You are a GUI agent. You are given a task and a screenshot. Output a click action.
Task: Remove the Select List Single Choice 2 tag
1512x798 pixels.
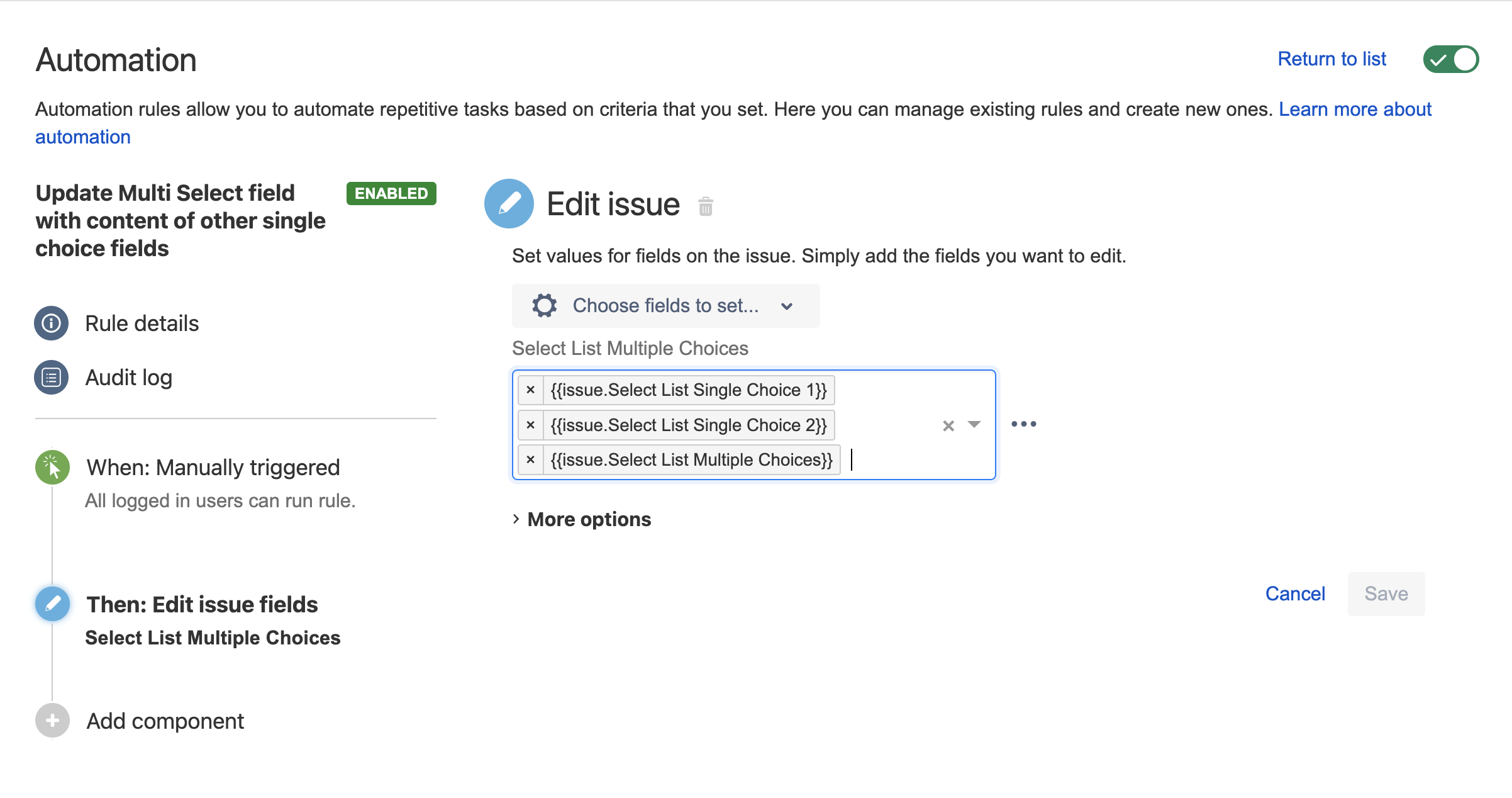(x=531, y=425)
